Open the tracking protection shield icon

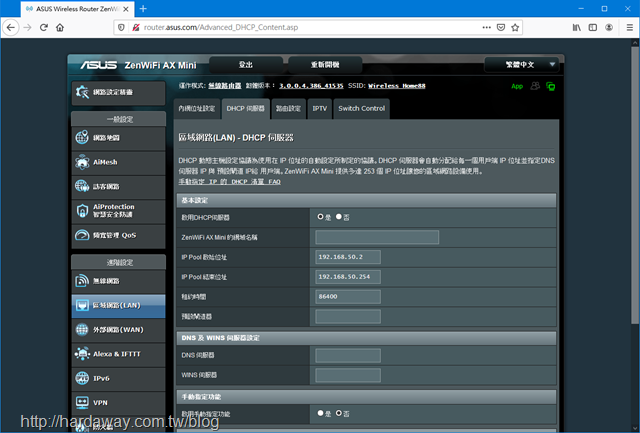(121, 27)
